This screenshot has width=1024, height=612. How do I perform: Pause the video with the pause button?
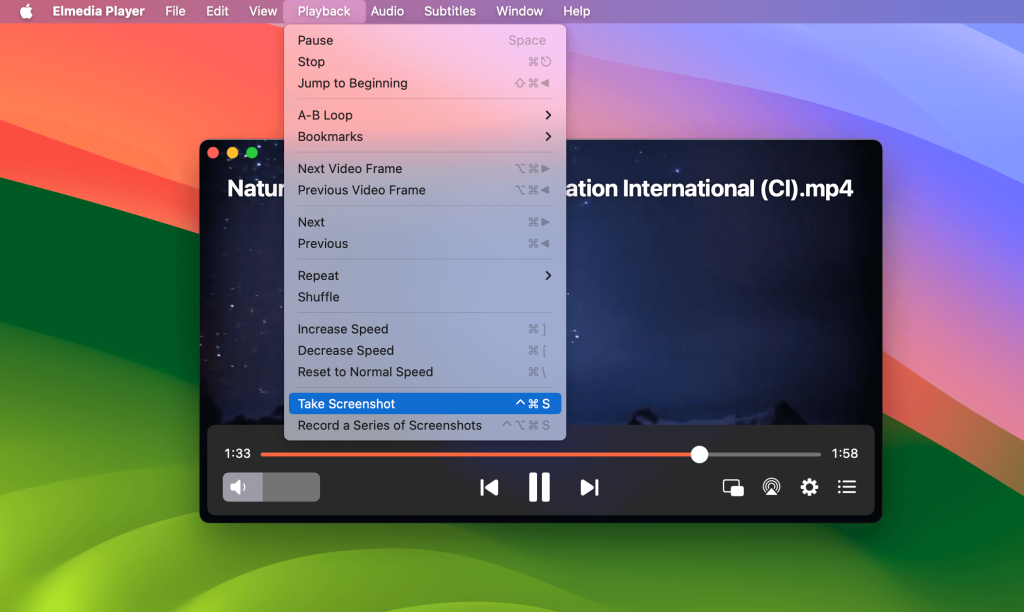pyautogui.click(x=539, y=487)
